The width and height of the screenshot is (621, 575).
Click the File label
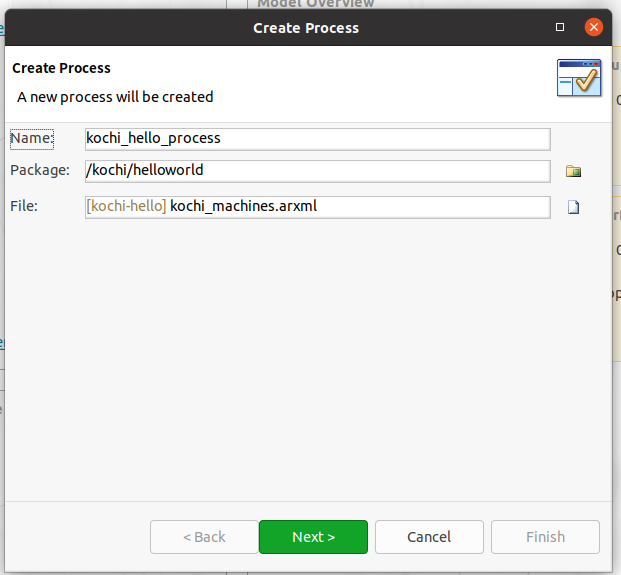24,206
